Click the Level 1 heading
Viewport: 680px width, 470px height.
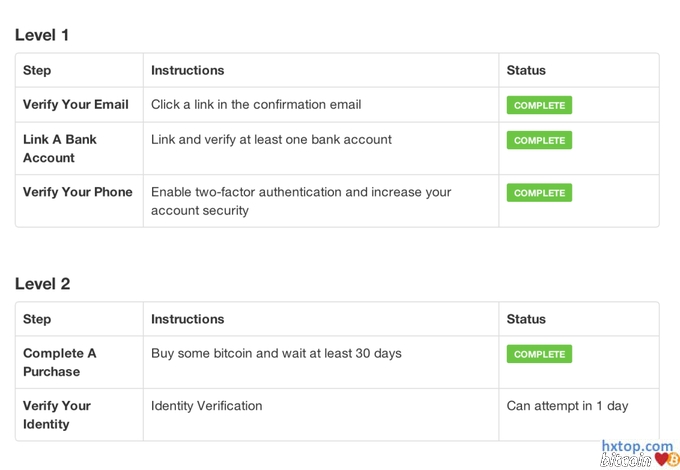point(42,35)
